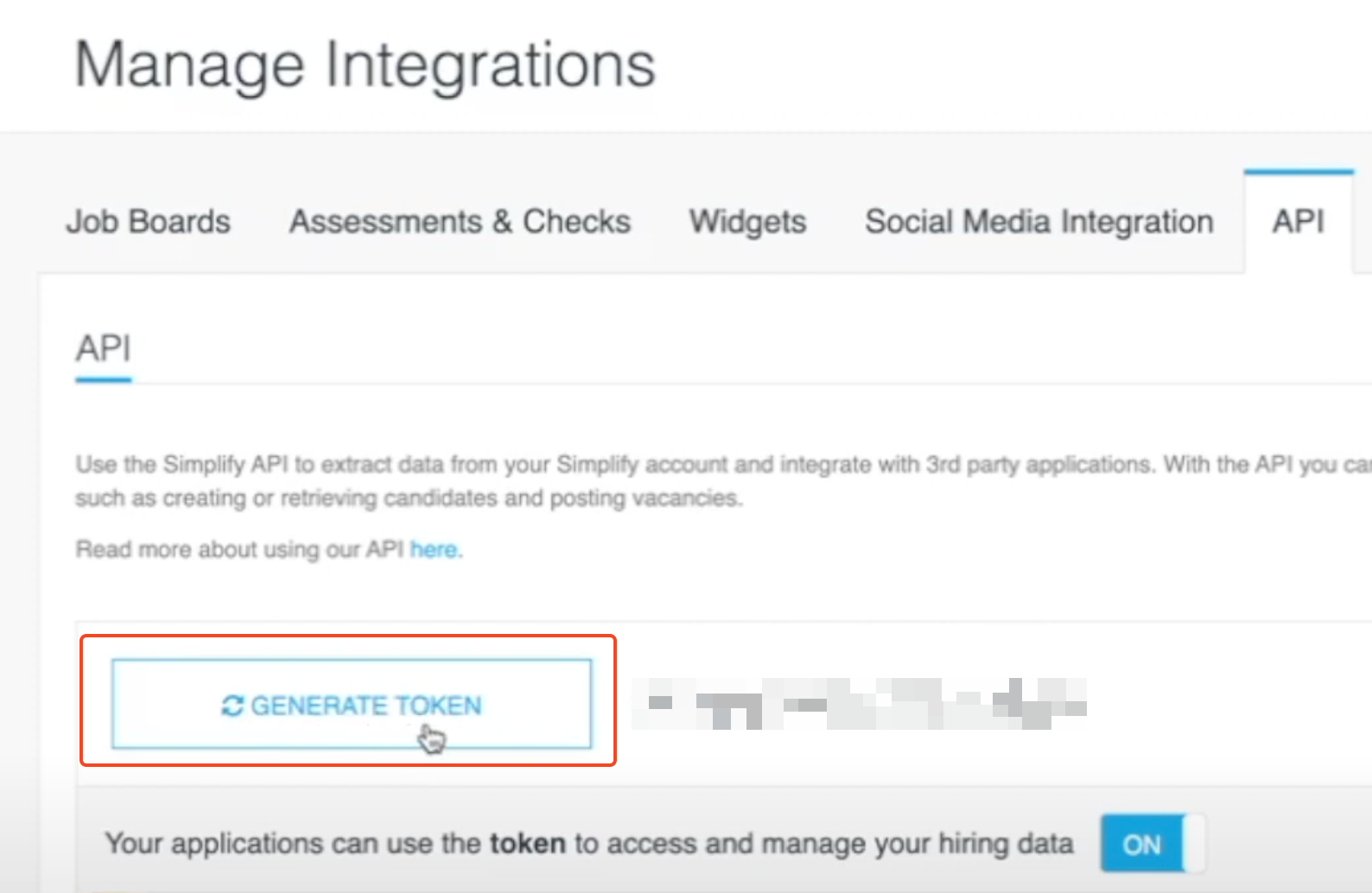Open the 'here' API documentation link

click(x=434, y=549)
